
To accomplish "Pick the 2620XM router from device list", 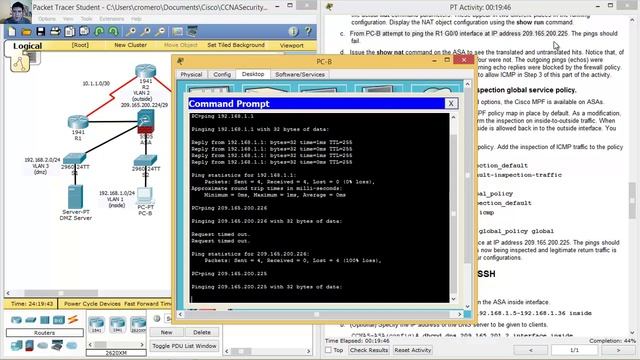I will [x=138, y=325].
